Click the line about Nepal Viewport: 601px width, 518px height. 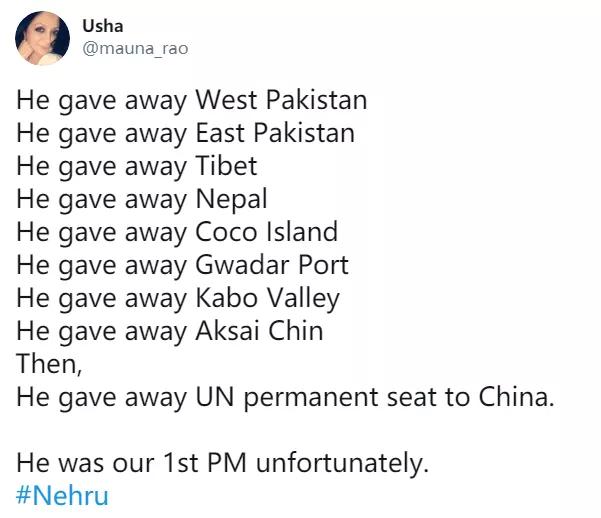point(142,199)
